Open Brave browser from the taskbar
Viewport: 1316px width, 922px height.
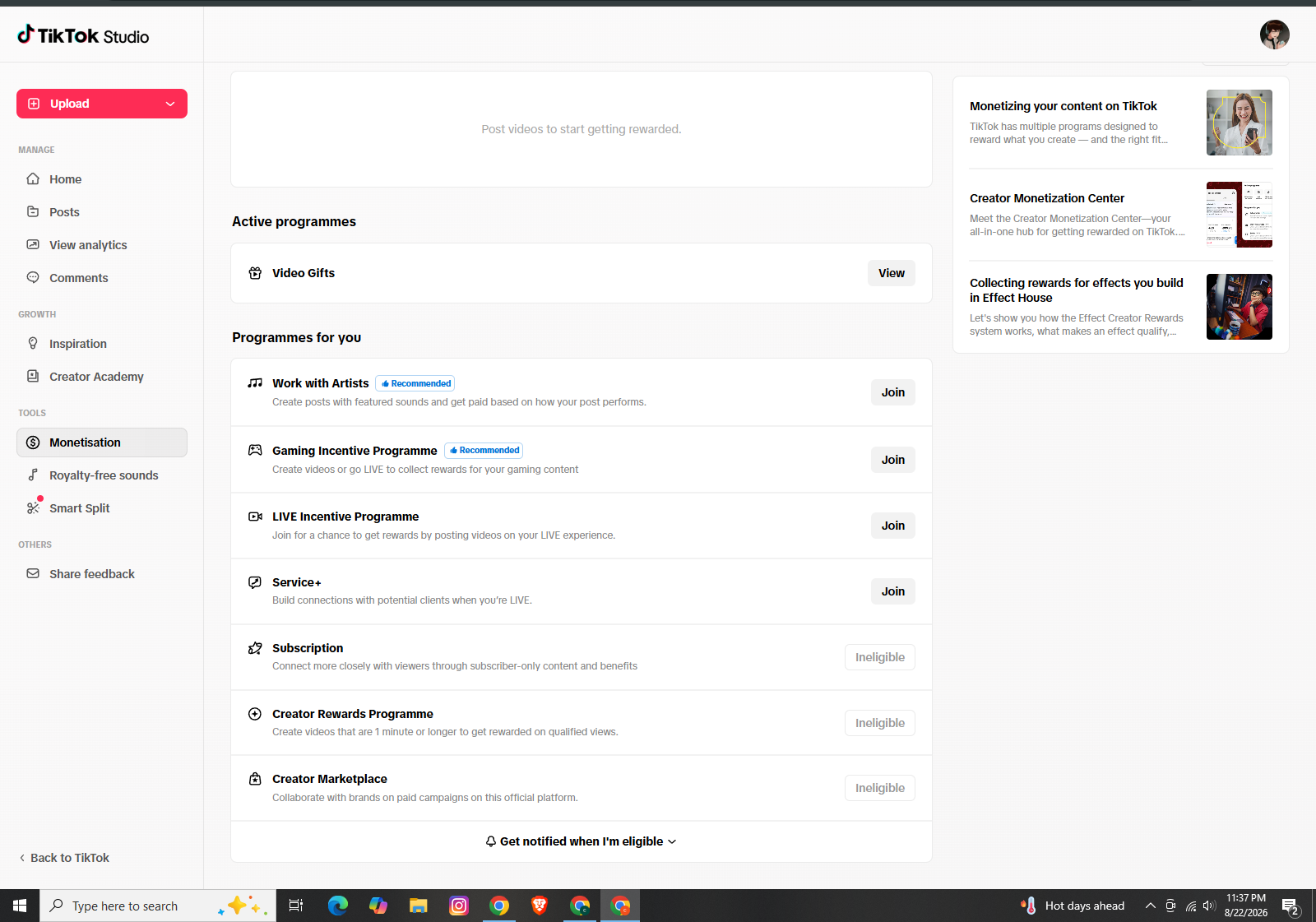540,906
